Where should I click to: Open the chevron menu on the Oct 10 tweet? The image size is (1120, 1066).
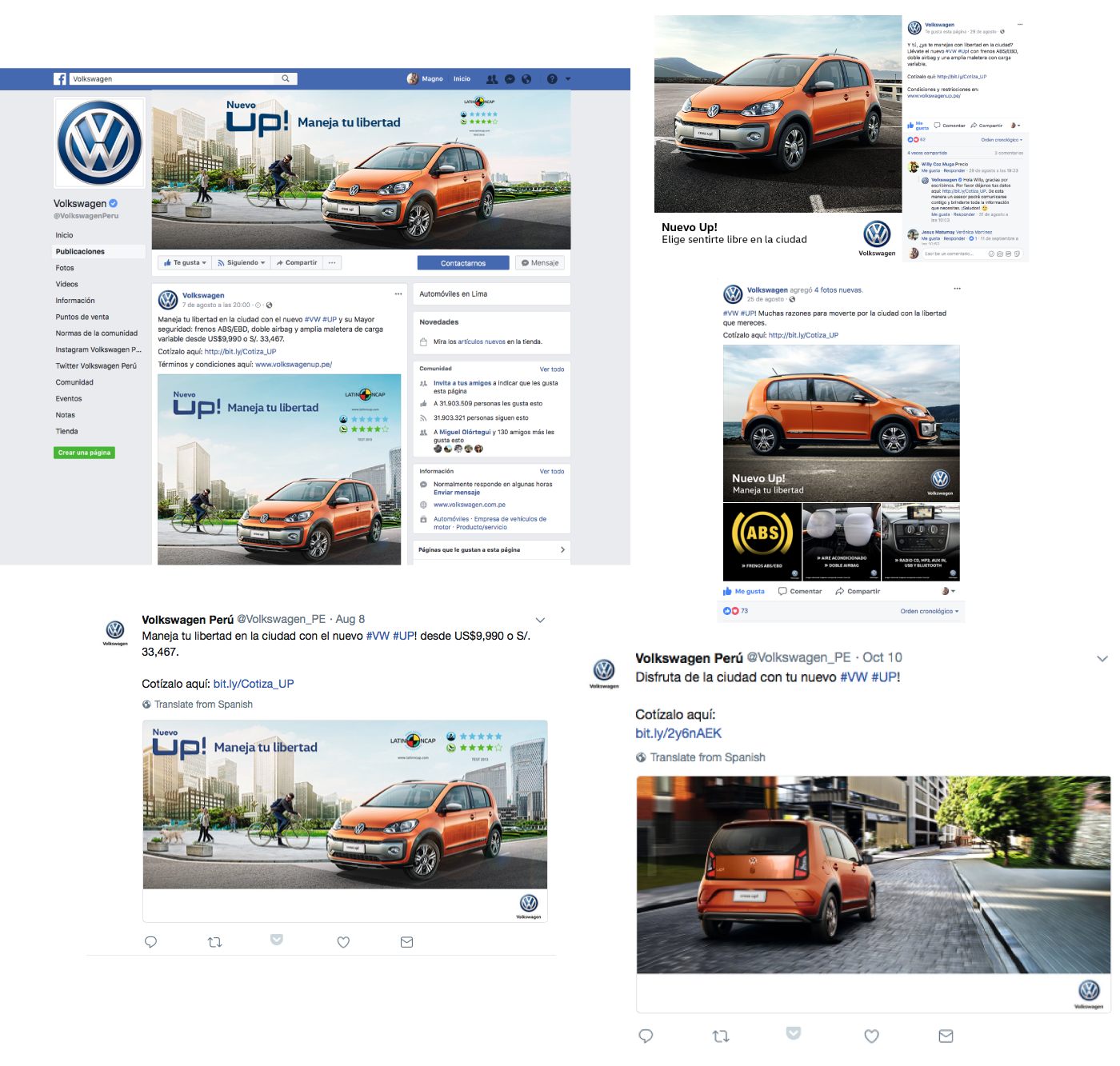coord(1102,659)
